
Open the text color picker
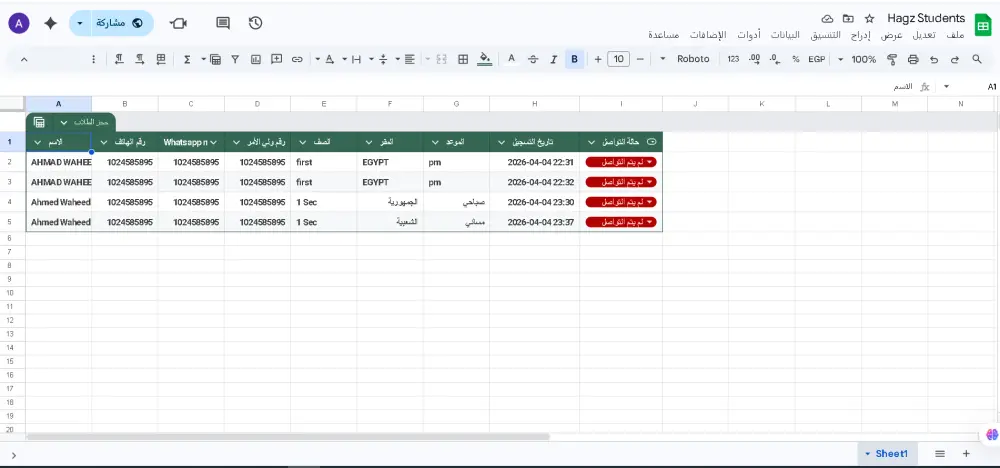(511, 59)
